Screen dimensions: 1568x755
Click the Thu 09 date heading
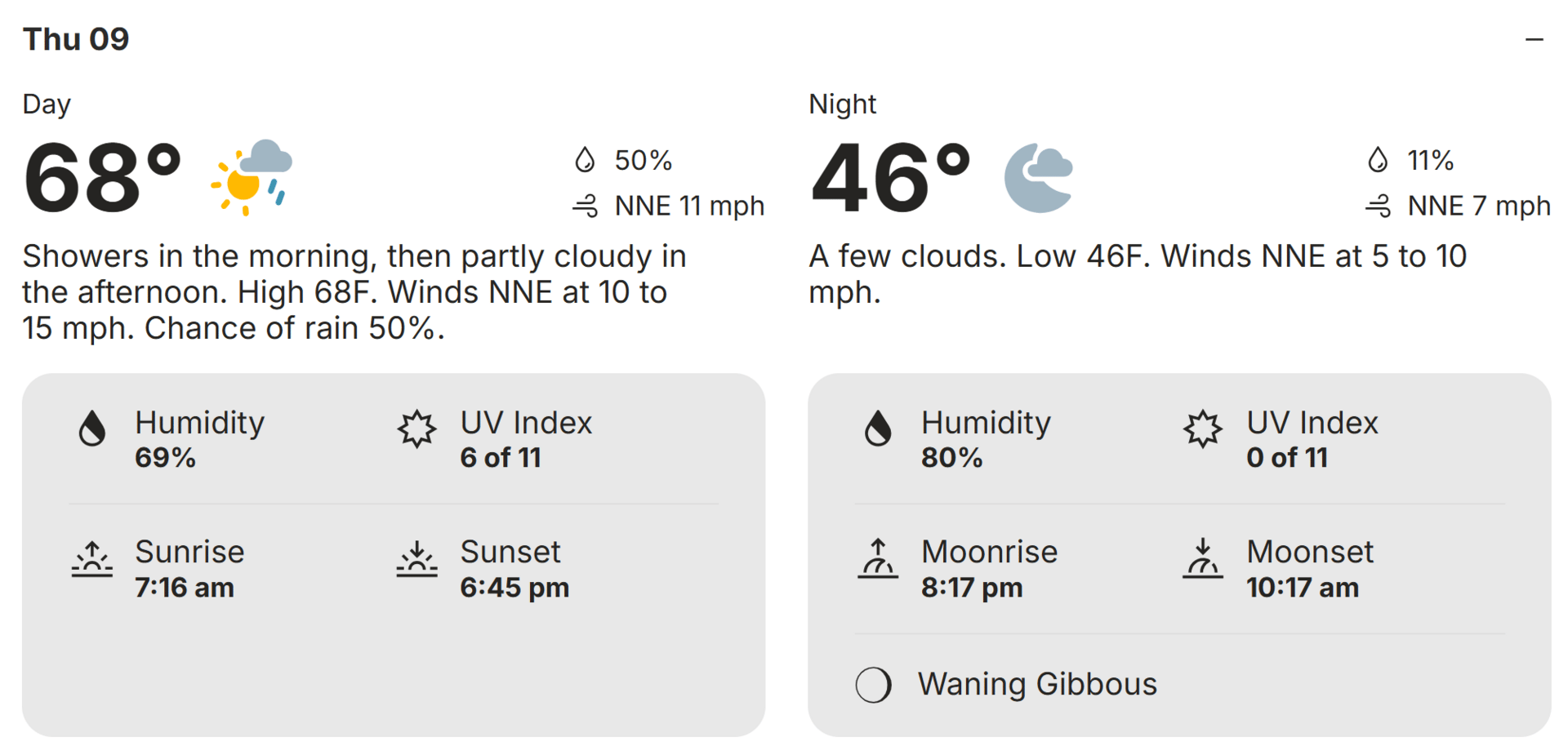[76, 39]
